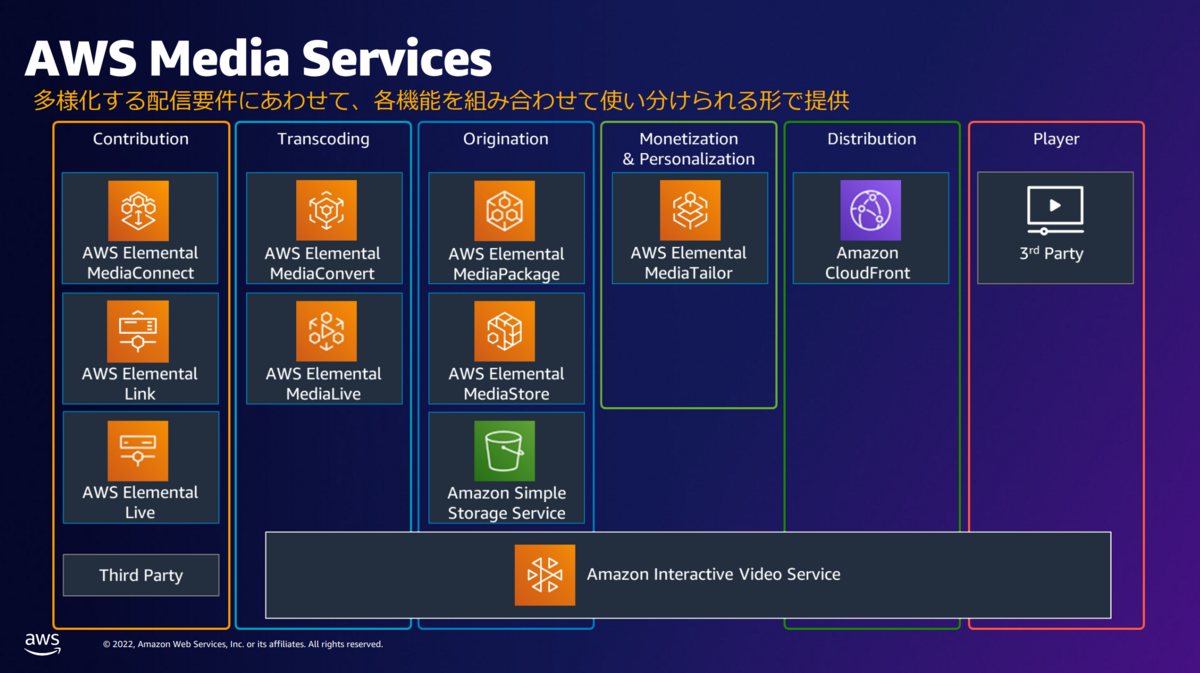Click the AWS Elemental MediaTailor label

point(689,263)
